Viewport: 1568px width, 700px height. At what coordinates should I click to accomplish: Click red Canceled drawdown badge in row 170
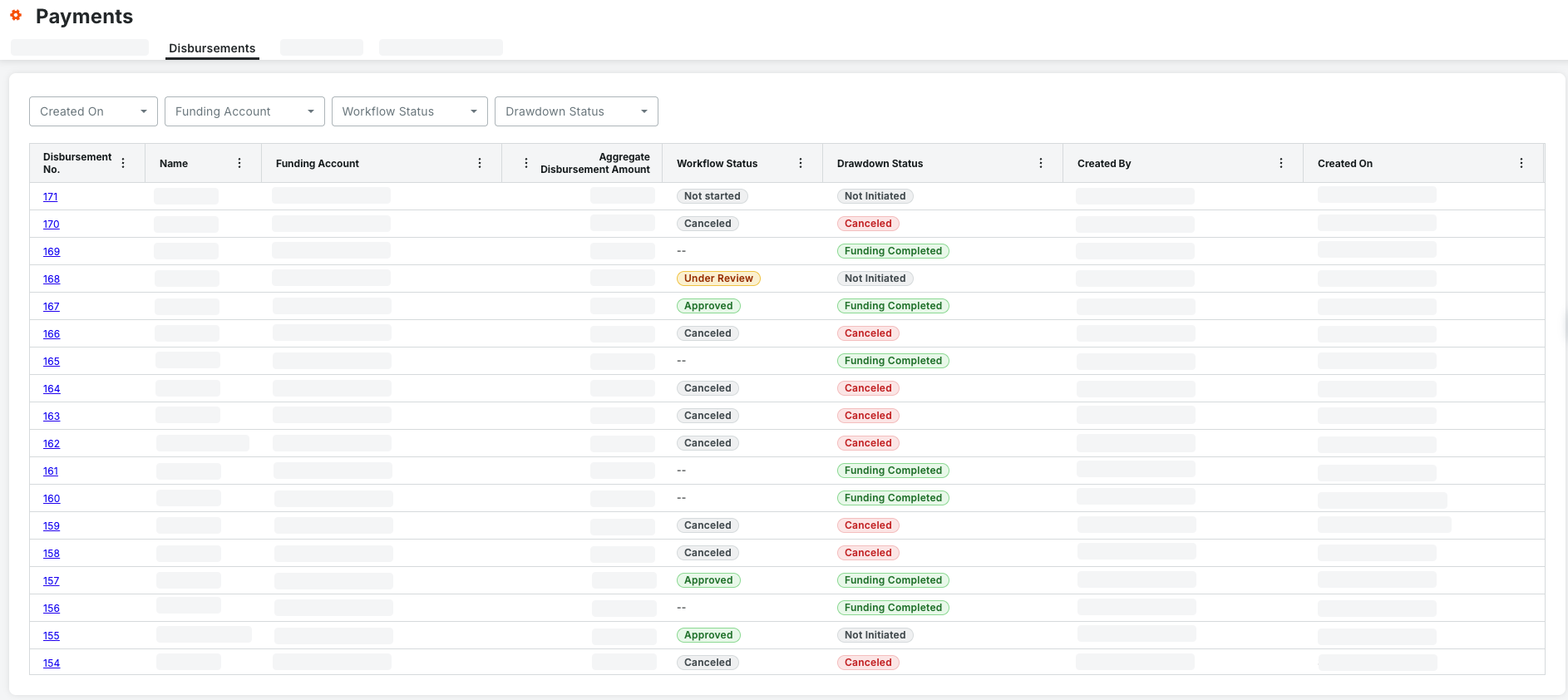pos(868,224)
